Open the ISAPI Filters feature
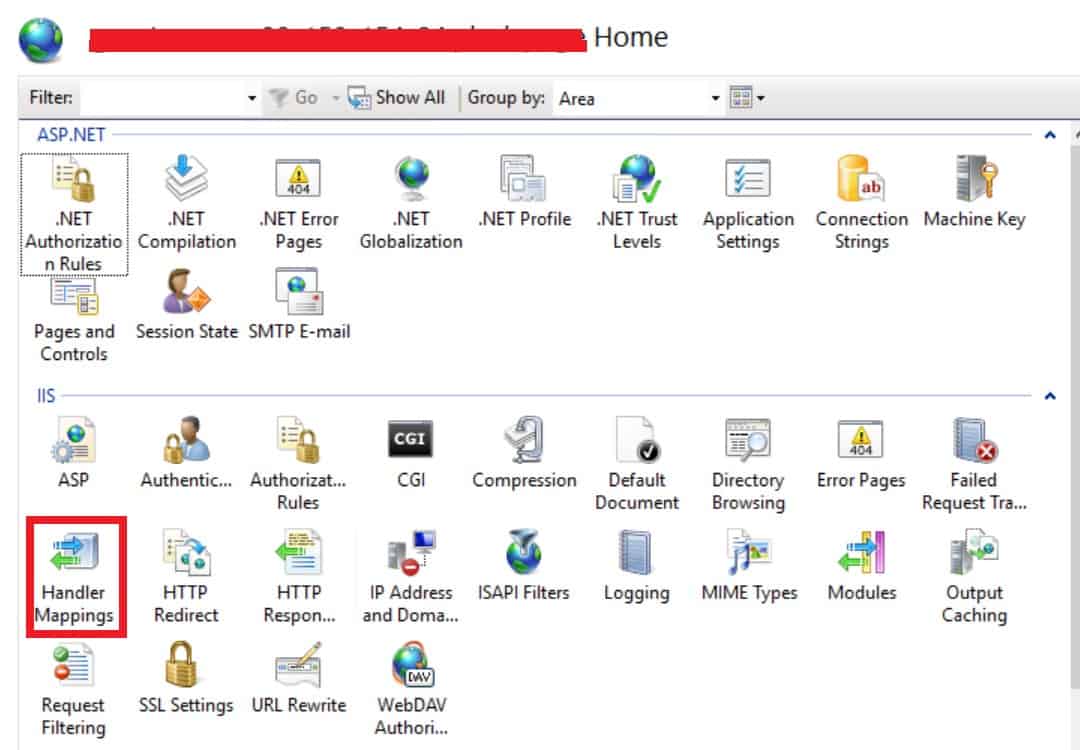The image size is (1080, 750). tap(523, 565)
